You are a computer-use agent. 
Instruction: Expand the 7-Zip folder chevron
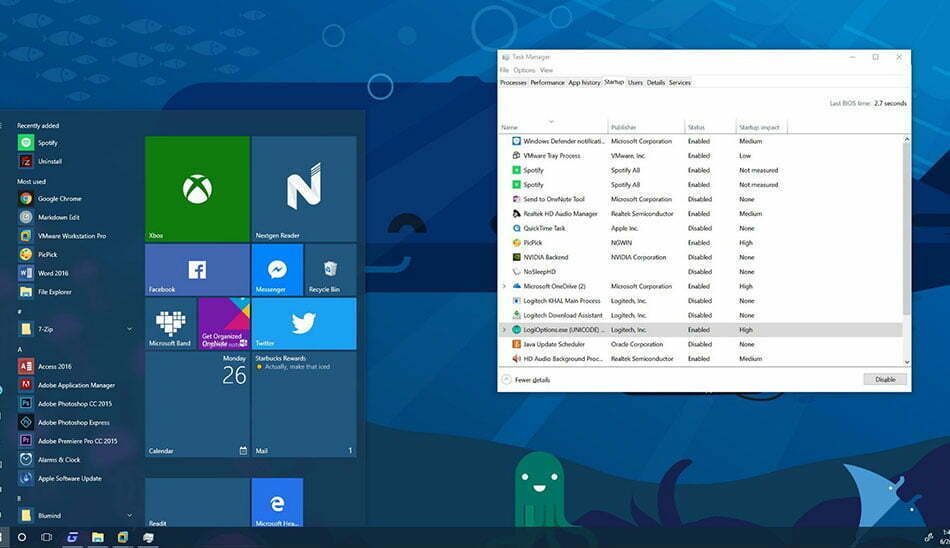pyautogui.click(x=129, y=329)
